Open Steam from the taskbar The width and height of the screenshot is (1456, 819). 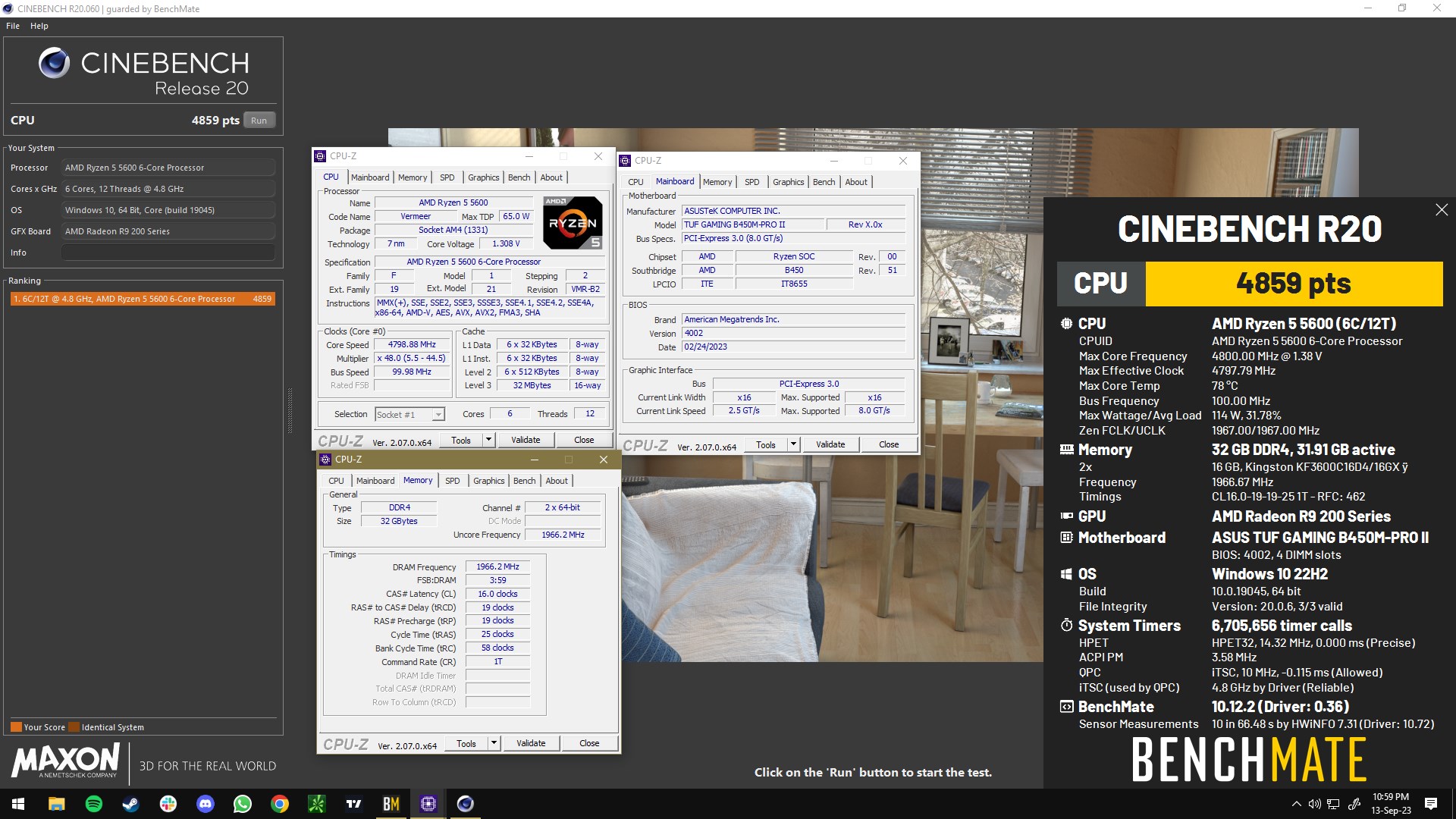coord(131,804)
